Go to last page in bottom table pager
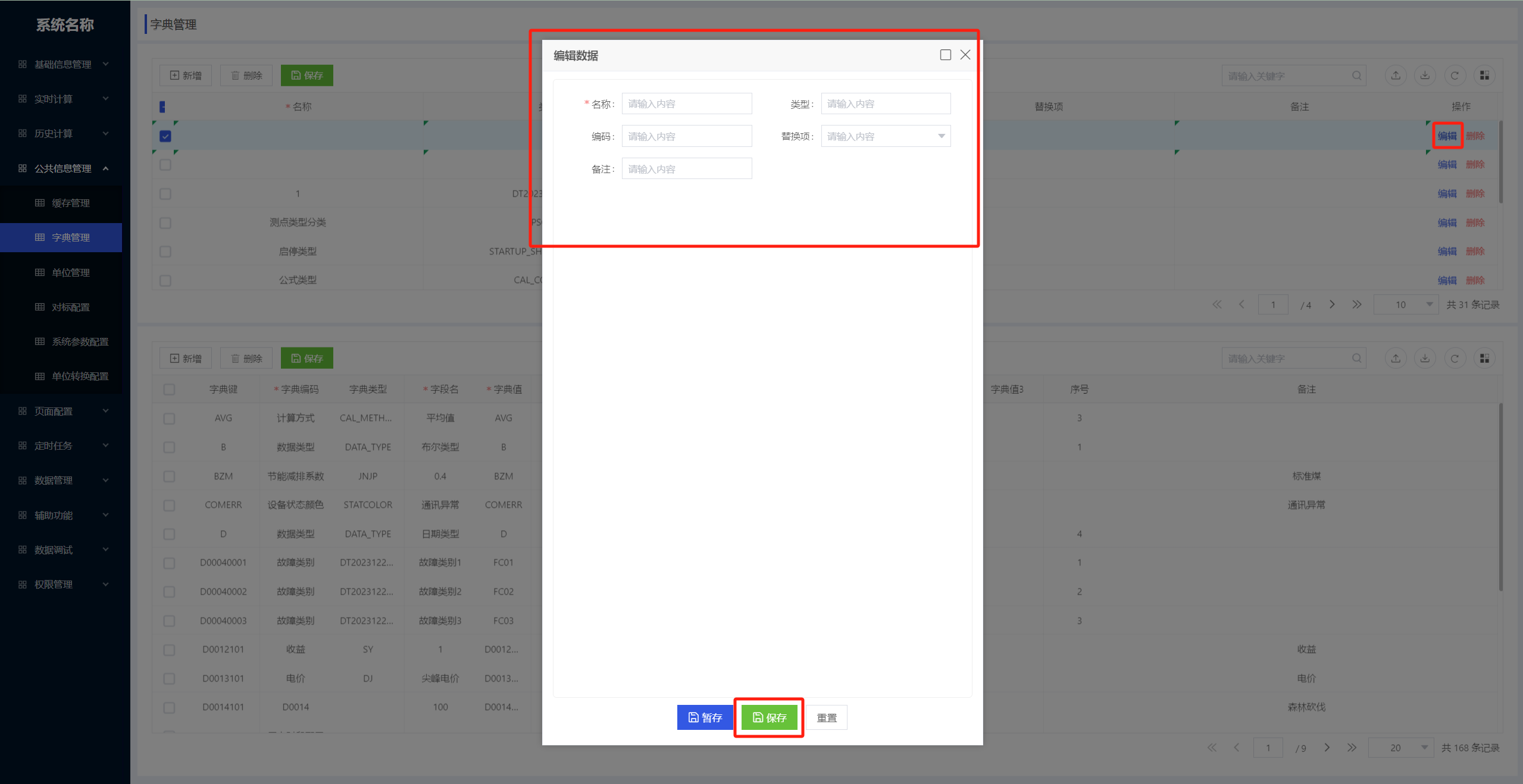 1352,748
